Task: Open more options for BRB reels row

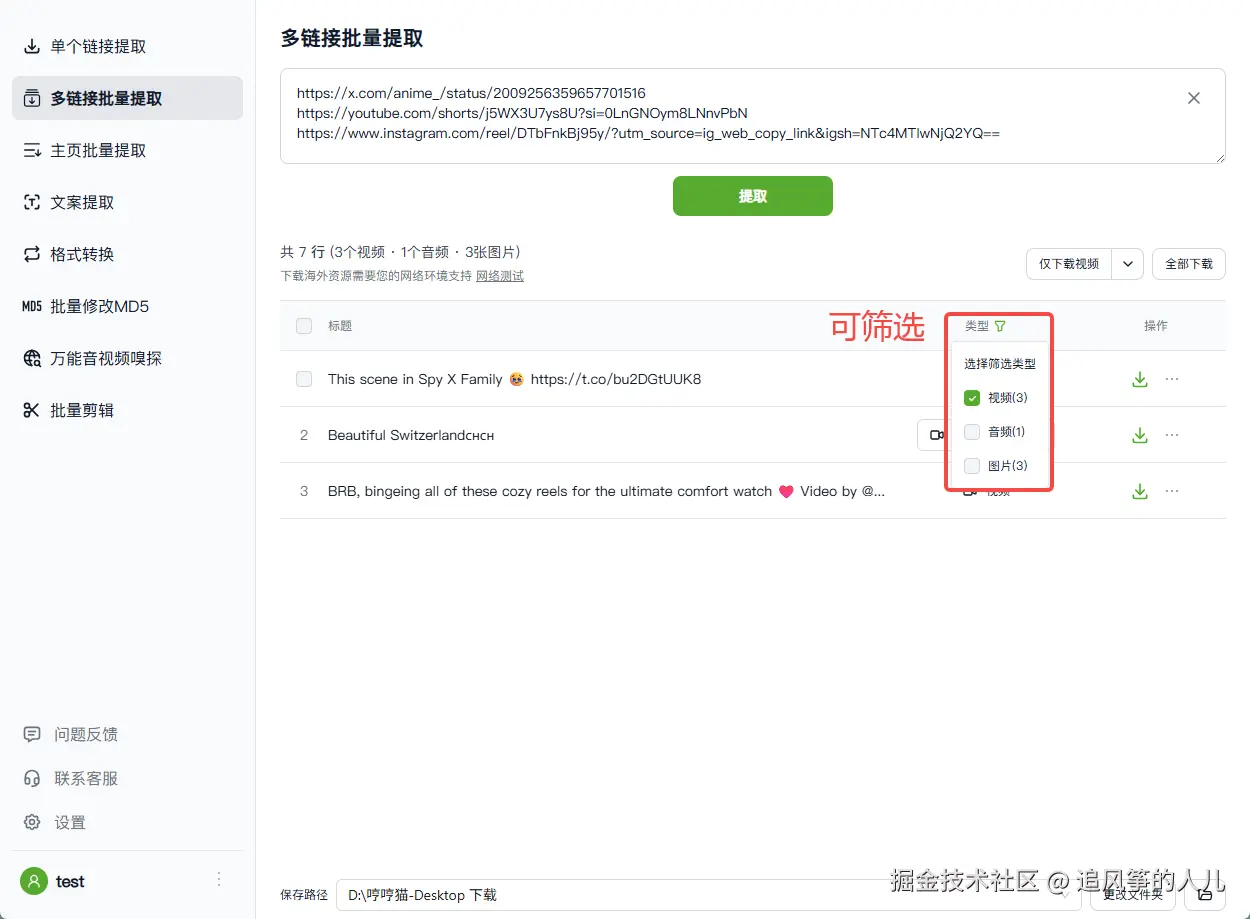Action: point(1172,491)
